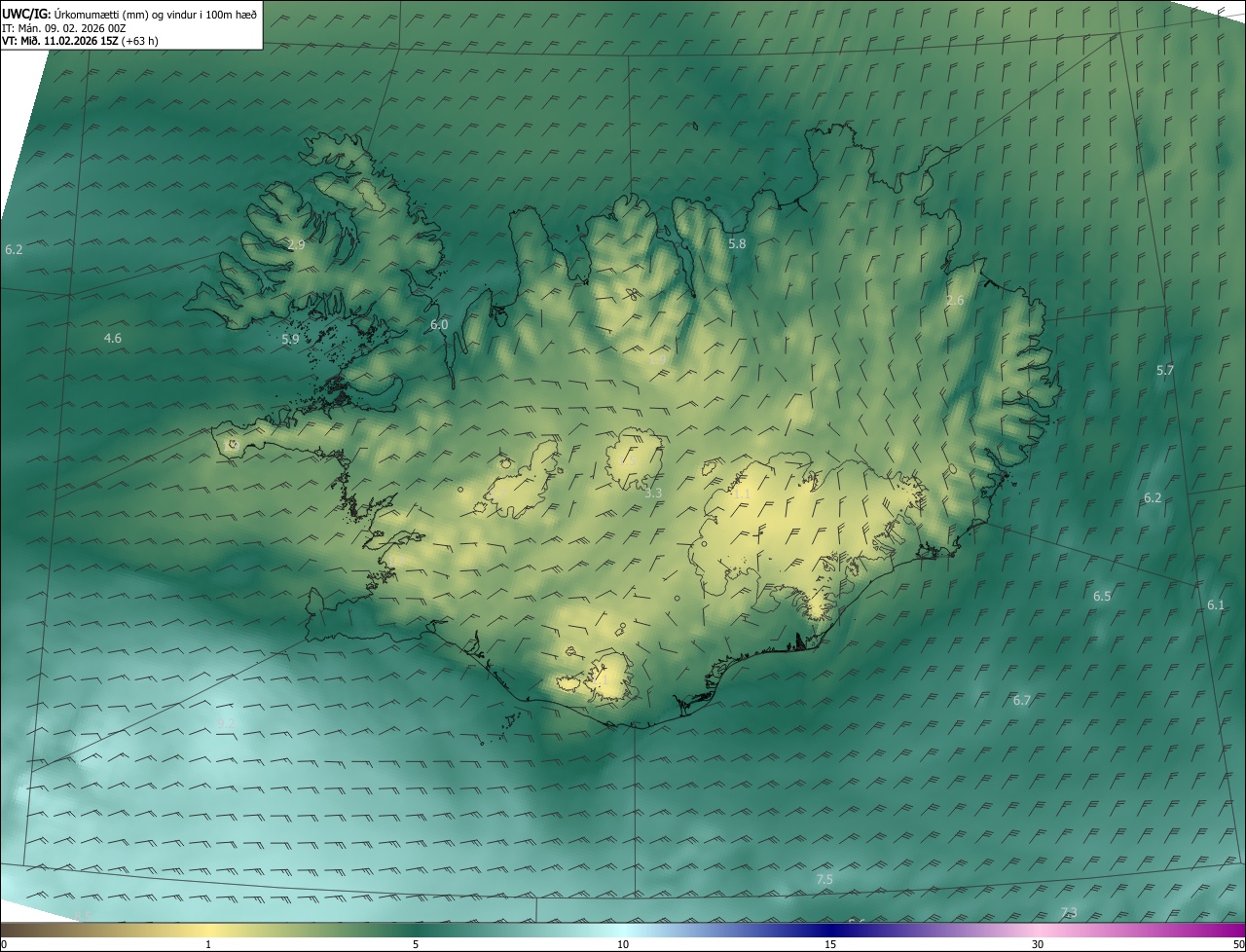This screenshot has height=952, width=1246.
Task: Click the '10' tick on the color scale
Action: click(x=623, y=945)
